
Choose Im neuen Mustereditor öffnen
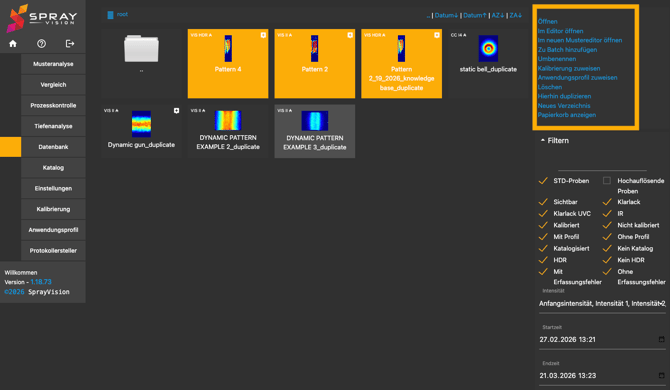[580, 40]
